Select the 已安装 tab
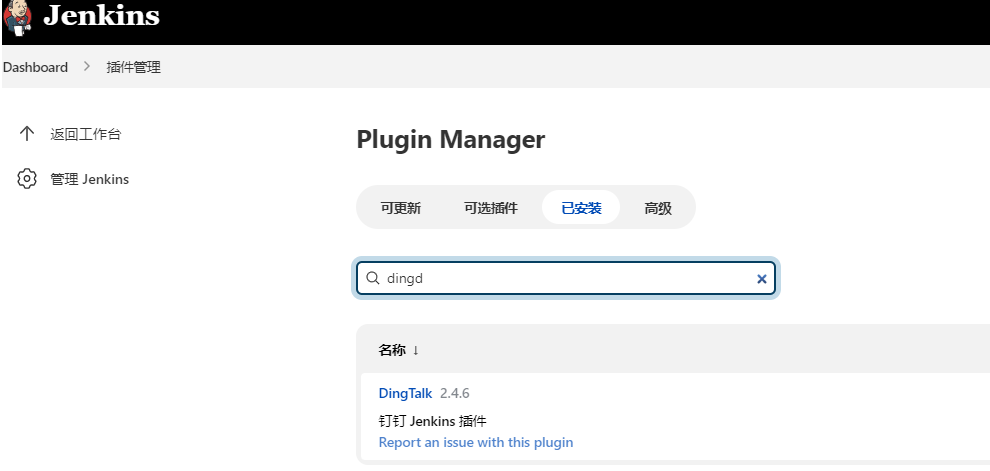The image size is (990, 471). coord(581,208)
